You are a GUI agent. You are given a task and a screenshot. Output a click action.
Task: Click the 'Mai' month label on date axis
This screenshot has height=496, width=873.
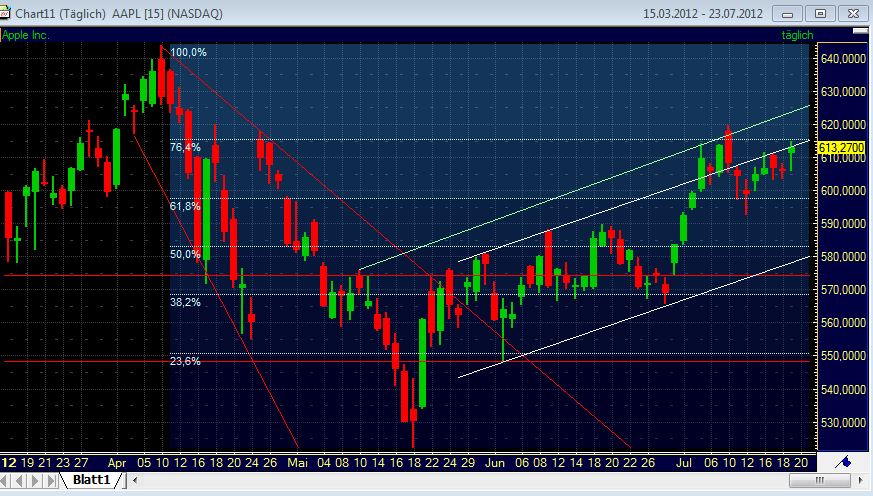point(297,463)
